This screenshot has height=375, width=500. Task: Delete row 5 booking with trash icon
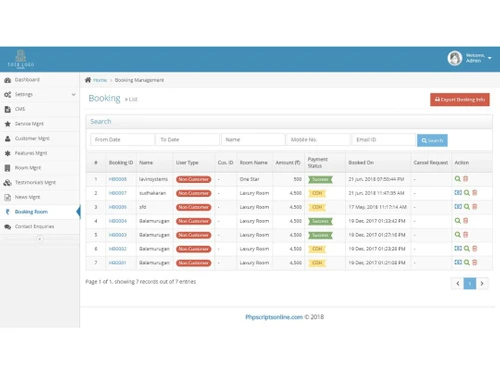pos(466,235)
